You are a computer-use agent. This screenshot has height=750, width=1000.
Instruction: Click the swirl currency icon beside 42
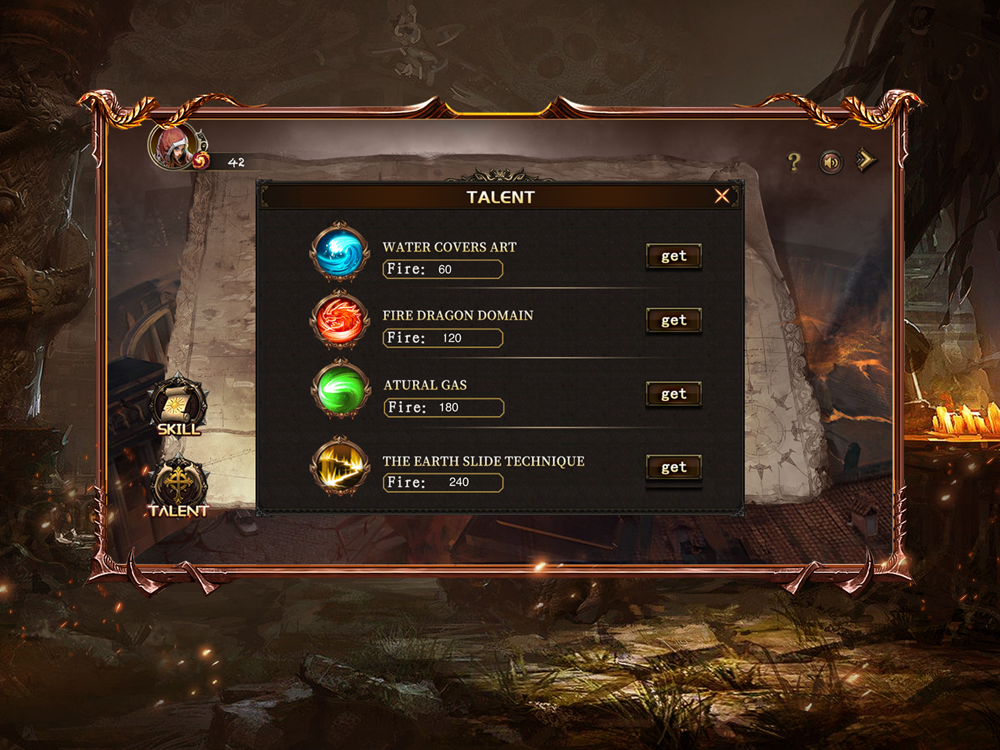(202, 159)
